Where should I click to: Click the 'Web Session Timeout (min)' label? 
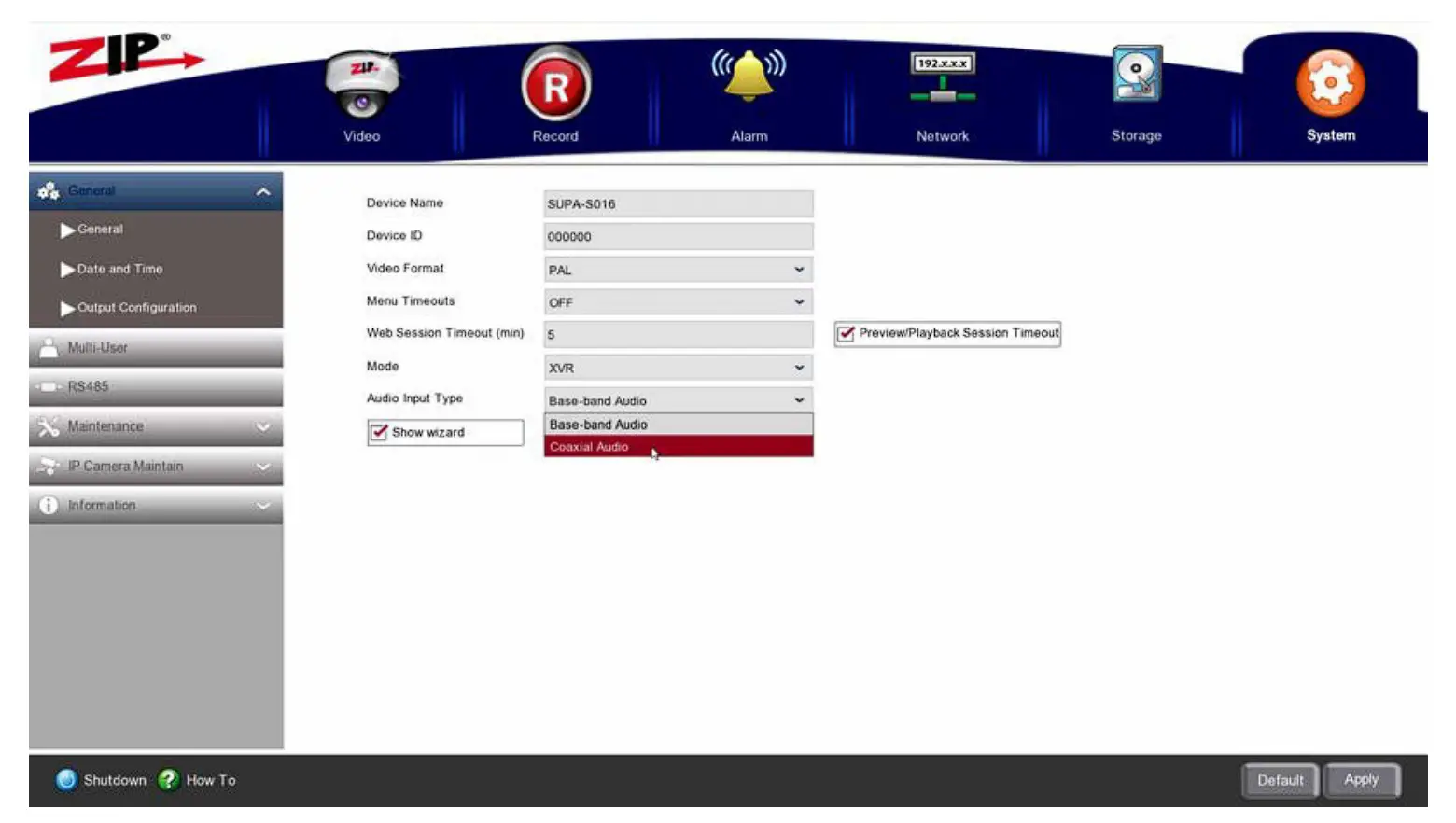445,333
